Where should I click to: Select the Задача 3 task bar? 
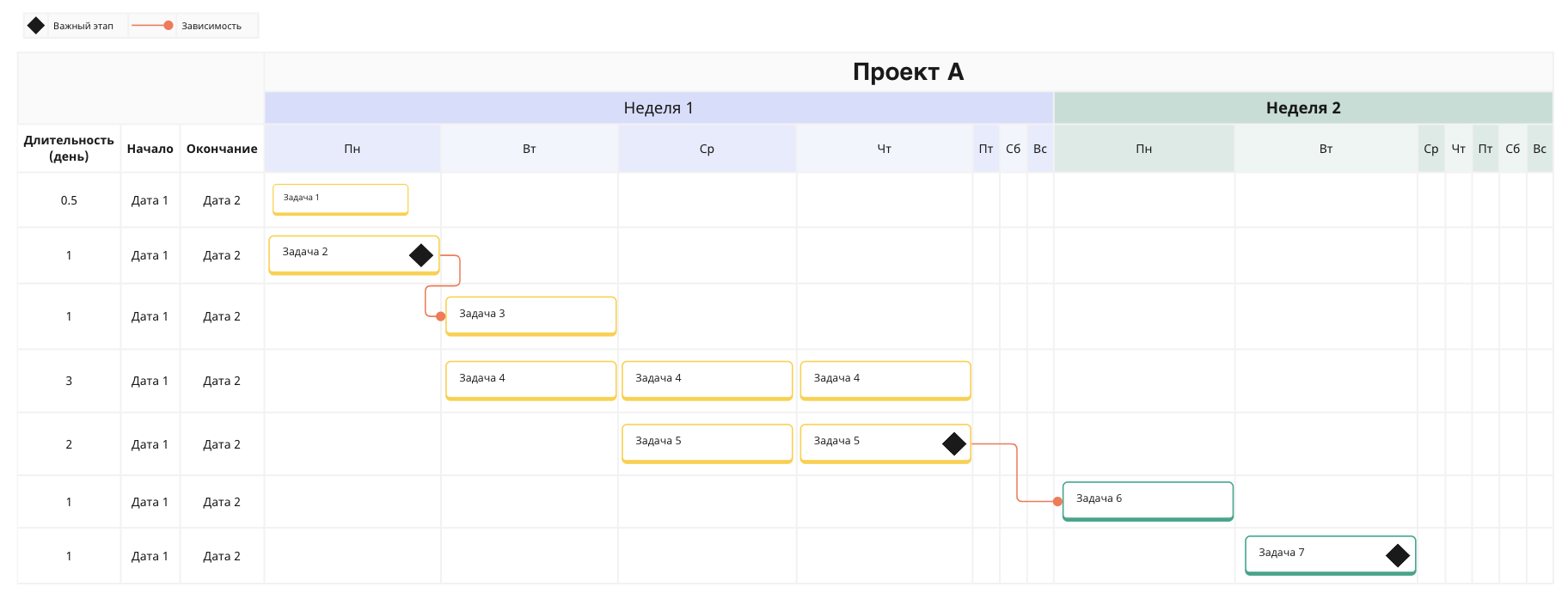coord(531,316)
